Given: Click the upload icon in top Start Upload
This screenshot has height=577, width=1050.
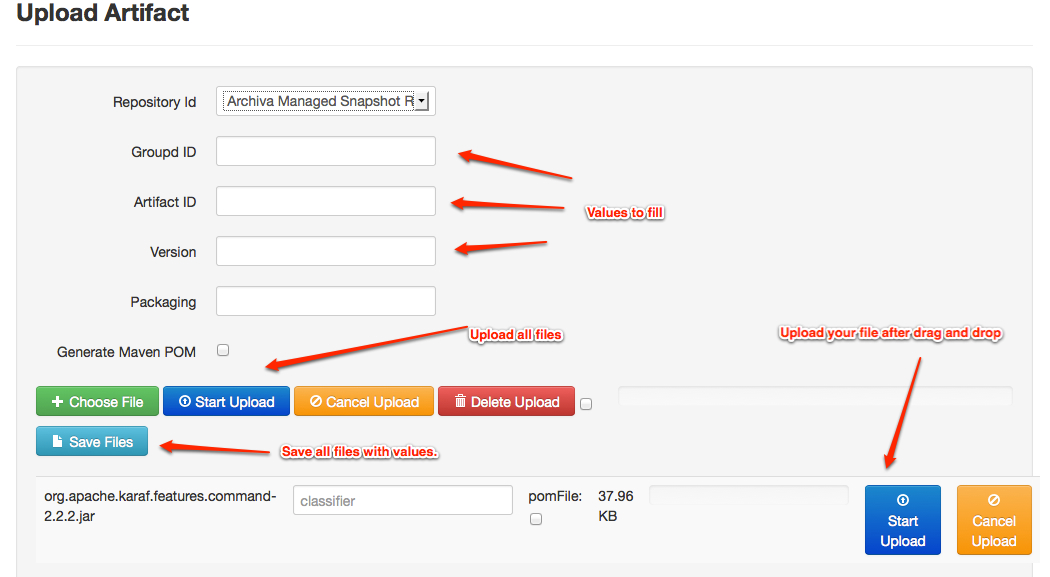Looking at the screenshot, I should click(184, 402).
